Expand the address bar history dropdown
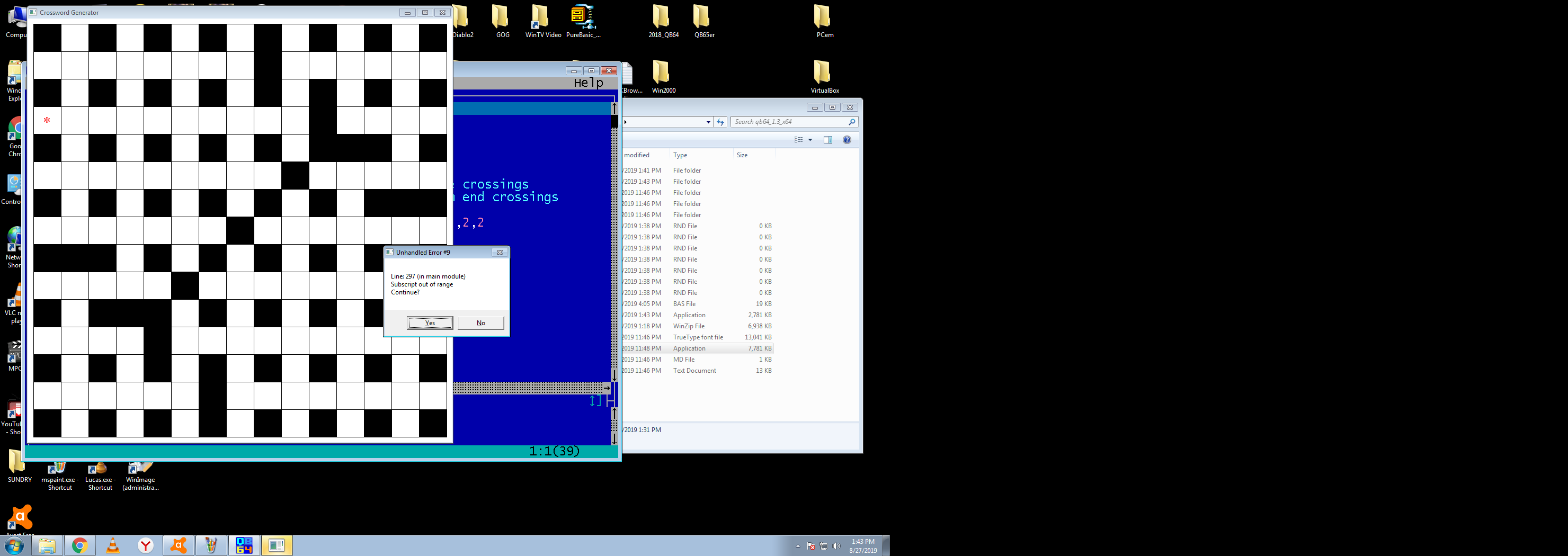The width and height of the screenshot is (1568, 556). pos(708,122)
